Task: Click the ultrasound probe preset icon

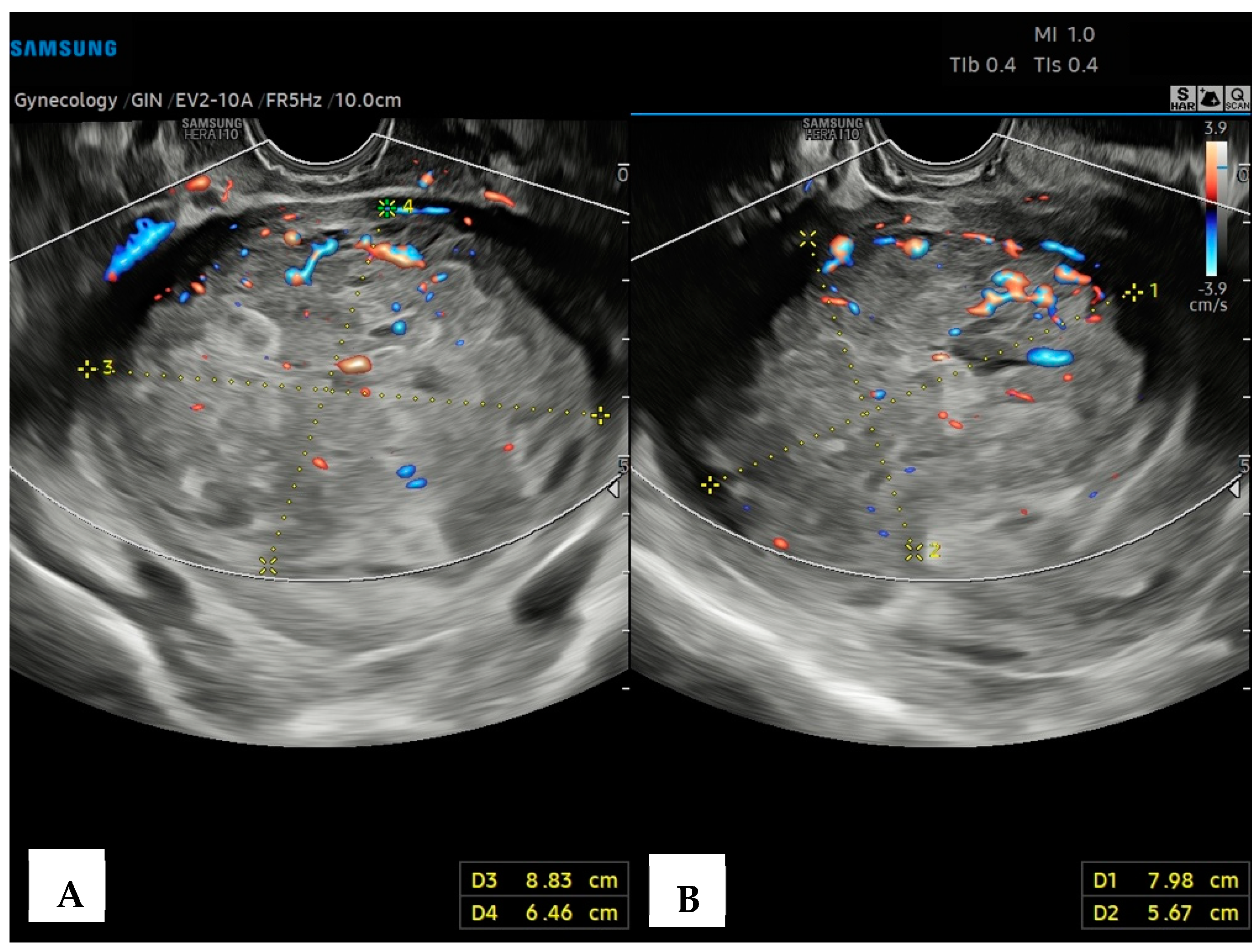Action: (1210, 98)
